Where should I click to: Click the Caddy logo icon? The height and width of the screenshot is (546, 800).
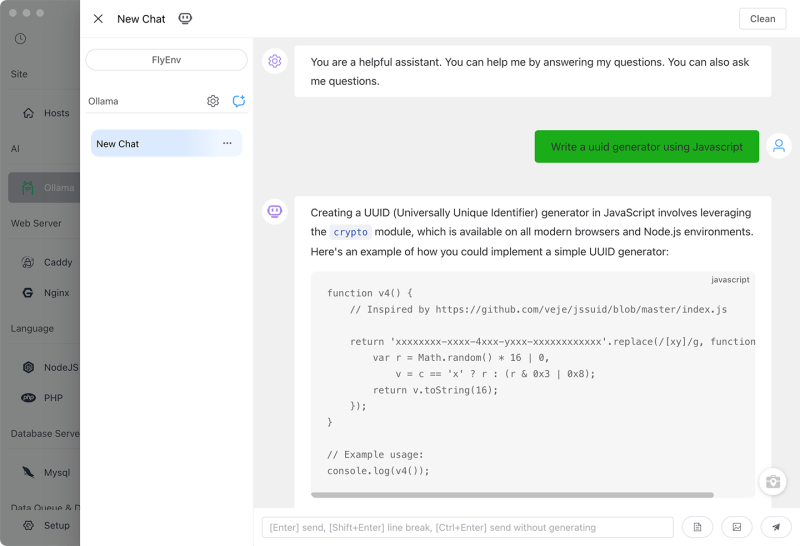(x=28, y=262)
